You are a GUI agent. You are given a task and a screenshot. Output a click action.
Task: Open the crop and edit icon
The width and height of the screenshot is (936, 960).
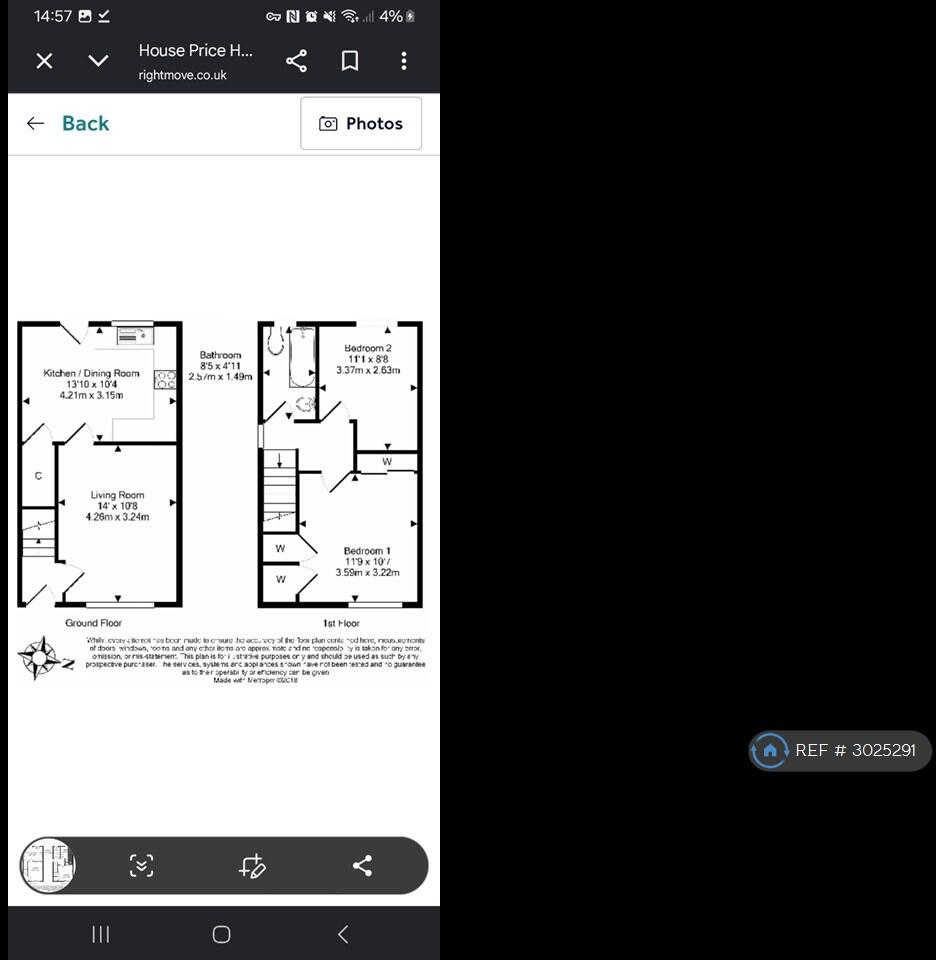coord(252,866)
